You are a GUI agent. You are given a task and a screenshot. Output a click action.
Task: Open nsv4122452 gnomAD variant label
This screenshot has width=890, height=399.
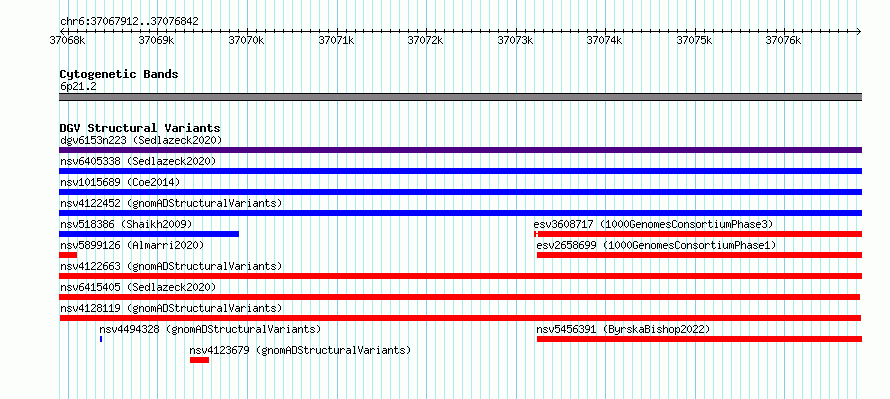coord(171,203)
